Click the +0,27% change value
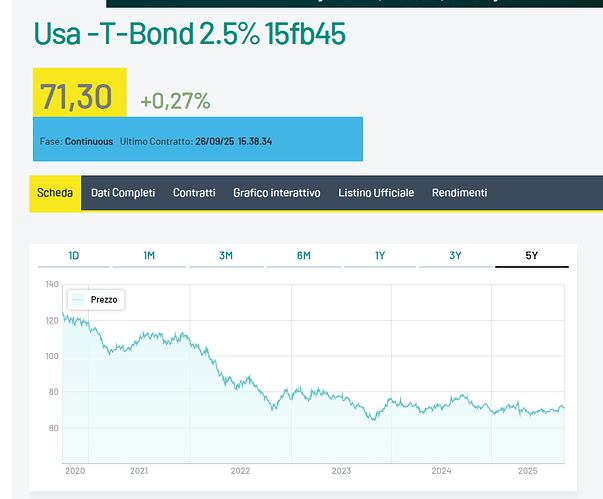This screenshot has height=499, width=603. click(175, 100)
